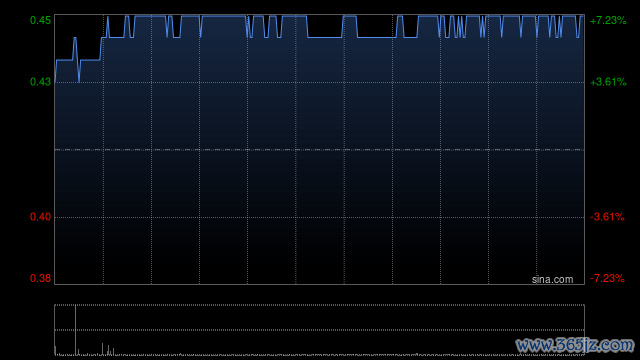The image size is (640, 360).
Task: Click the red 0.40 price label
Action: click(x=40, y=217)
